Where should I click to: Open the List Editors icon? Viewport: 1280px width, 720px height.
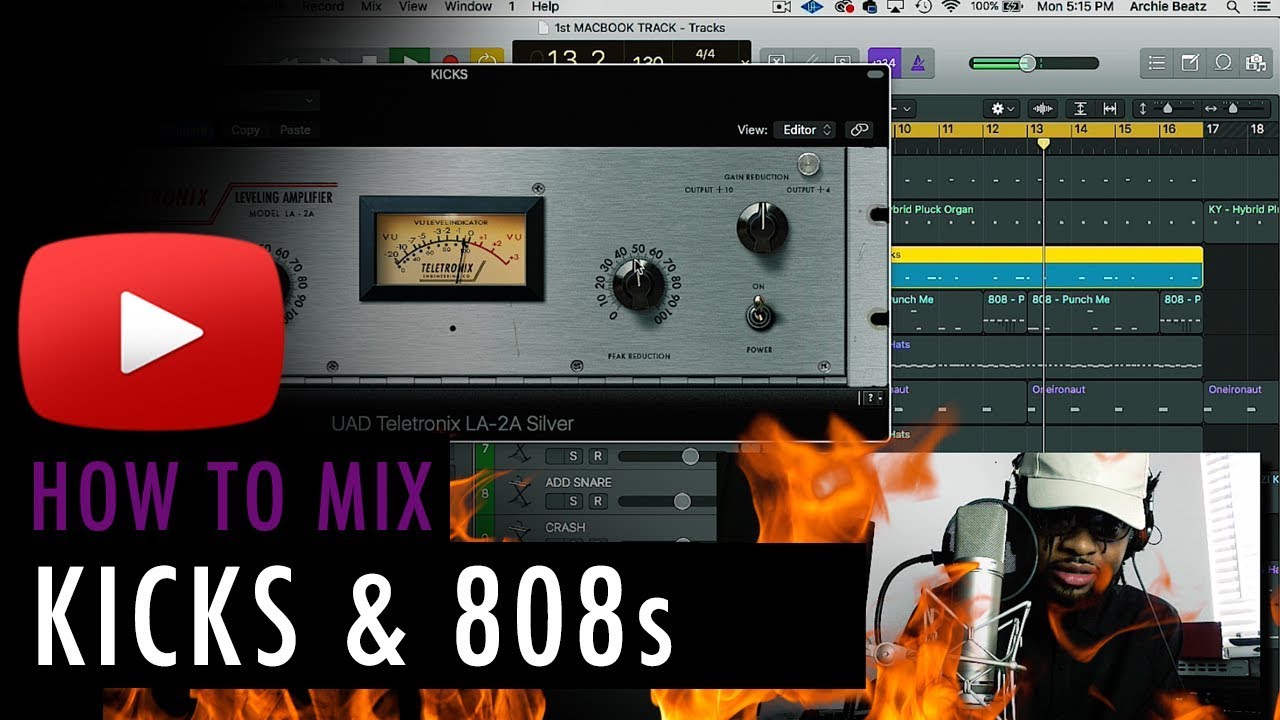pyautogui.click(x=1157, y=63)
